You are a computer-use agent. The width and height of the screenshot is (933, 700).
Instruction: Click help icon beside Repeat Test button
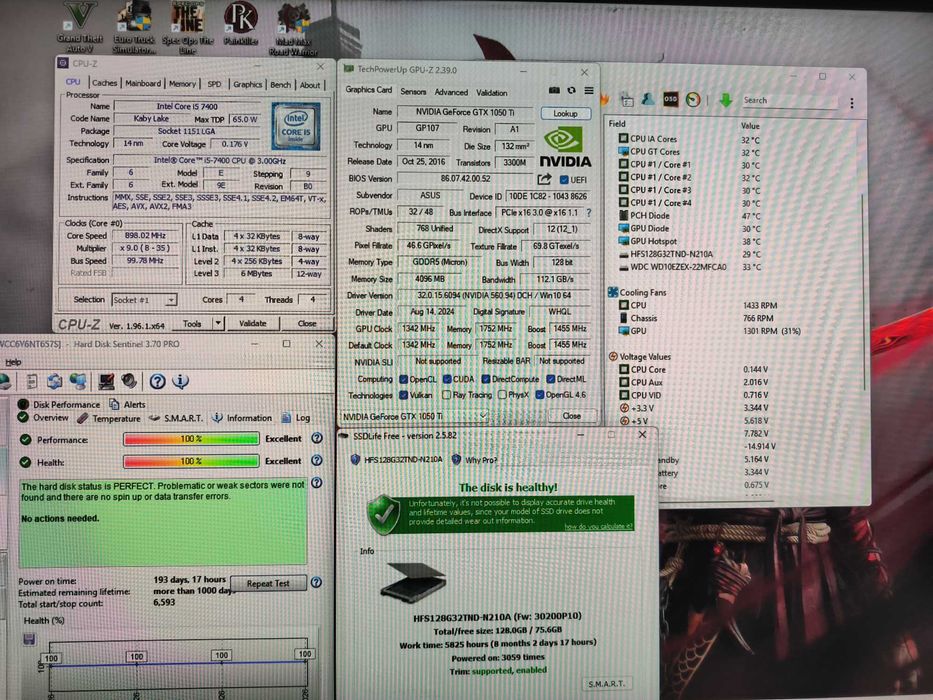click(x=316, y=582)
